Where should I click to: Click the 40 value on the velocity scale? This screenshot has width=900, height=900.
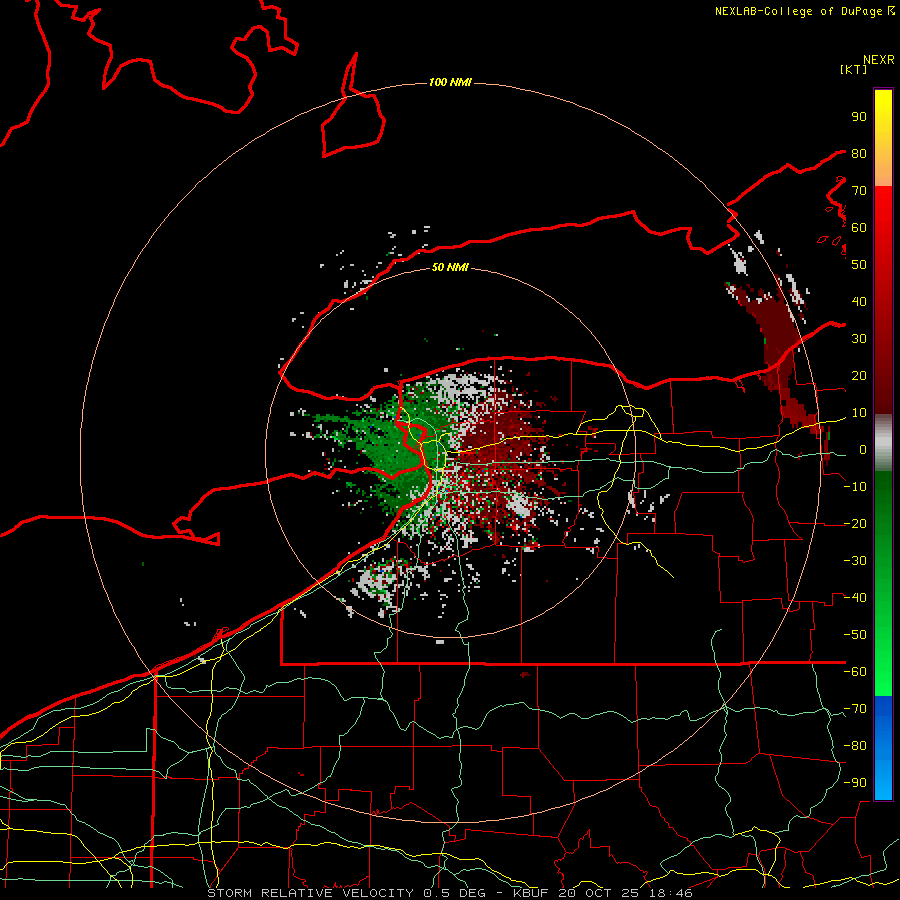pos(859,301)
